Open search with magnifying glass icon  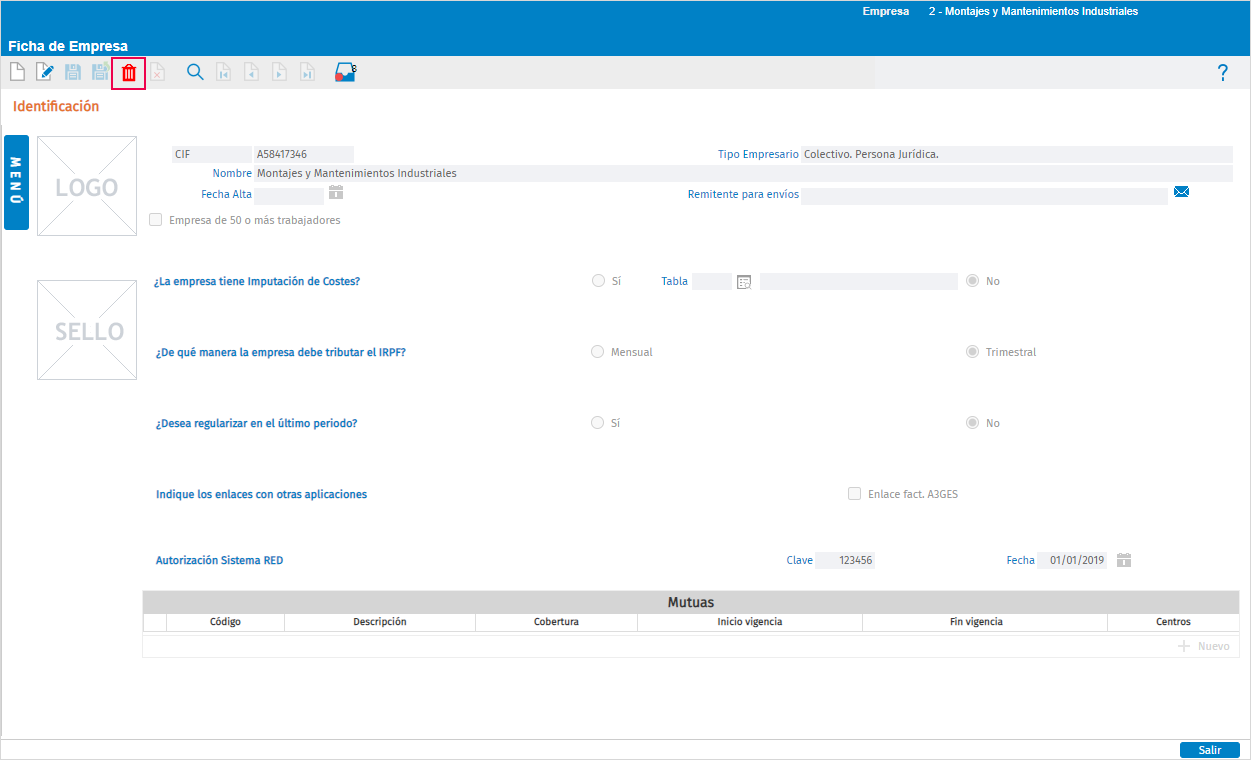[x=195, y=72]
